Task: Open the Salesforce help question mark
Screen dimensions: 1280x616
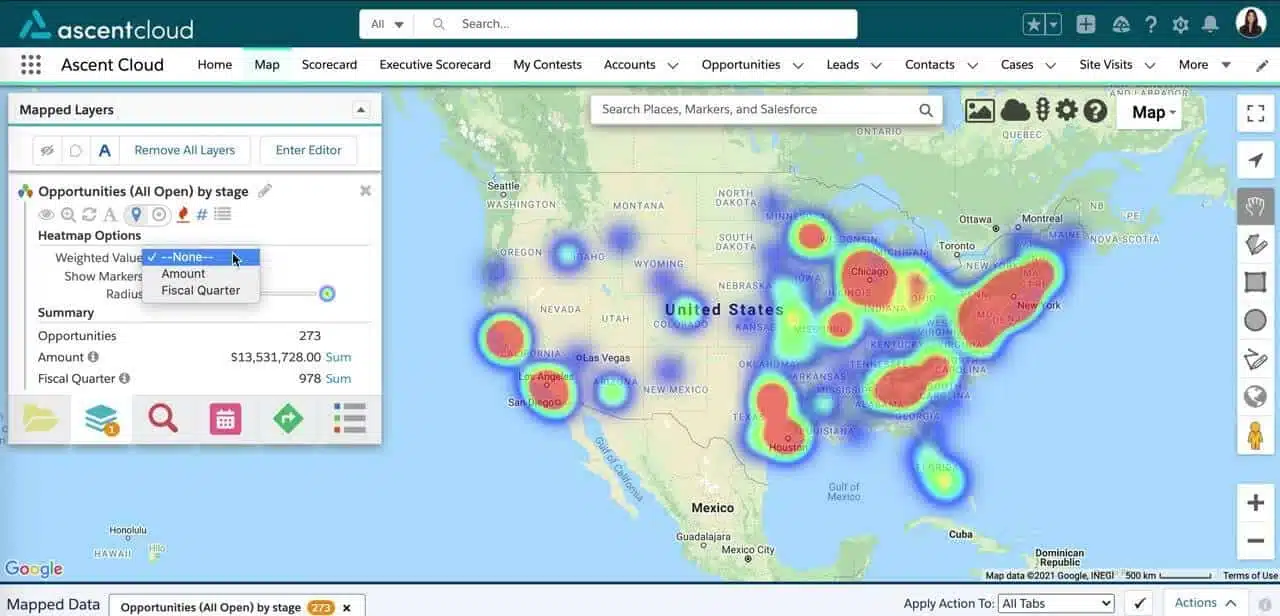Action: tap(1151, 24)
